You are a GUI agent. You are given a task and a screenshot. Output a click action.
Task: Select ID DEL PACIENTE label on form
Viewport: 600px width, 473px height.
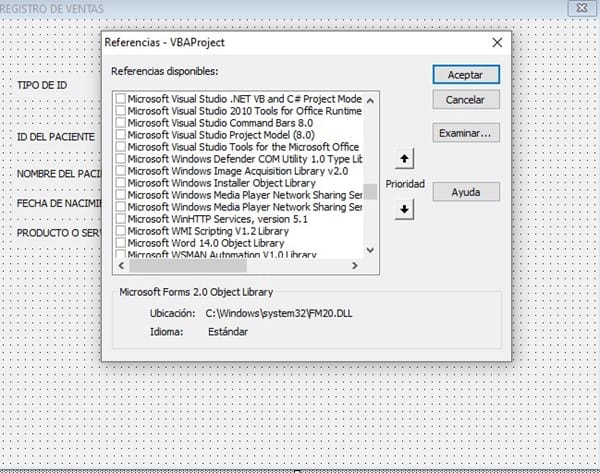point(55,137)
